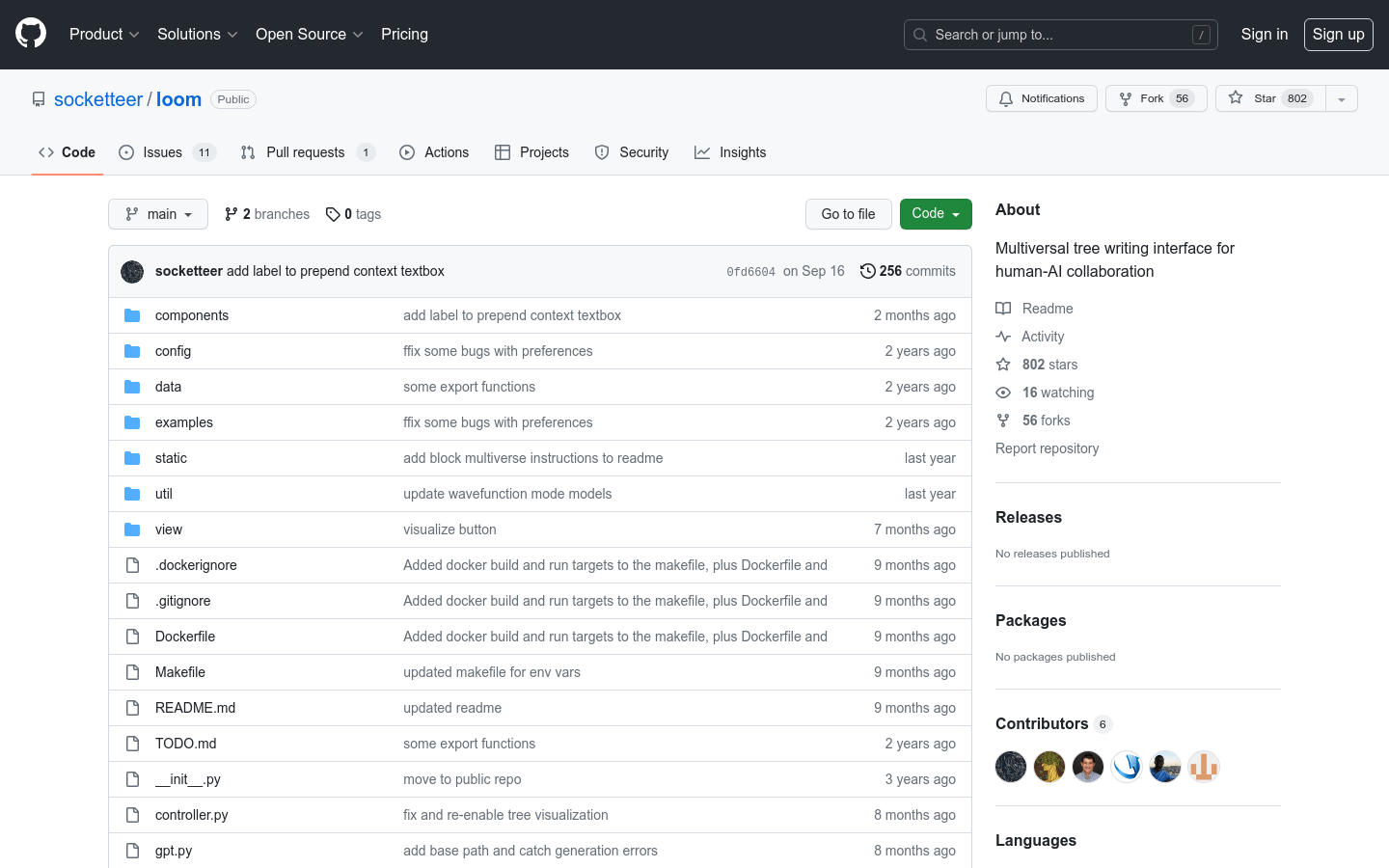
Task: View the 0 tags link
Action: 354,214
